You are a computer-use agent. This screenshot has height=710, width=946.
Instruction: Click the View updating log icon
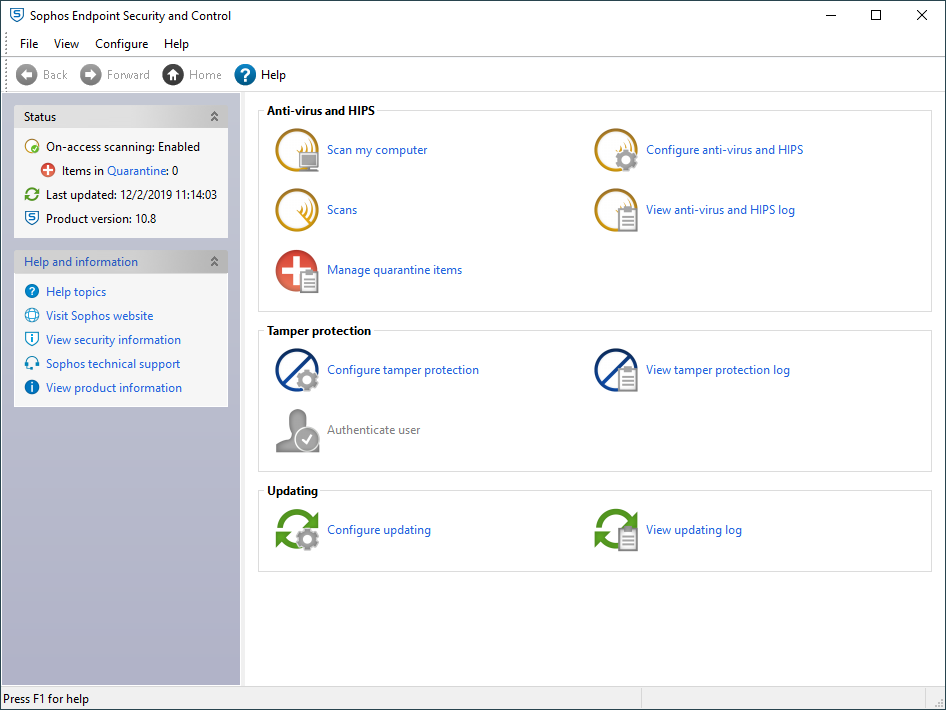(x=616, y=531)
